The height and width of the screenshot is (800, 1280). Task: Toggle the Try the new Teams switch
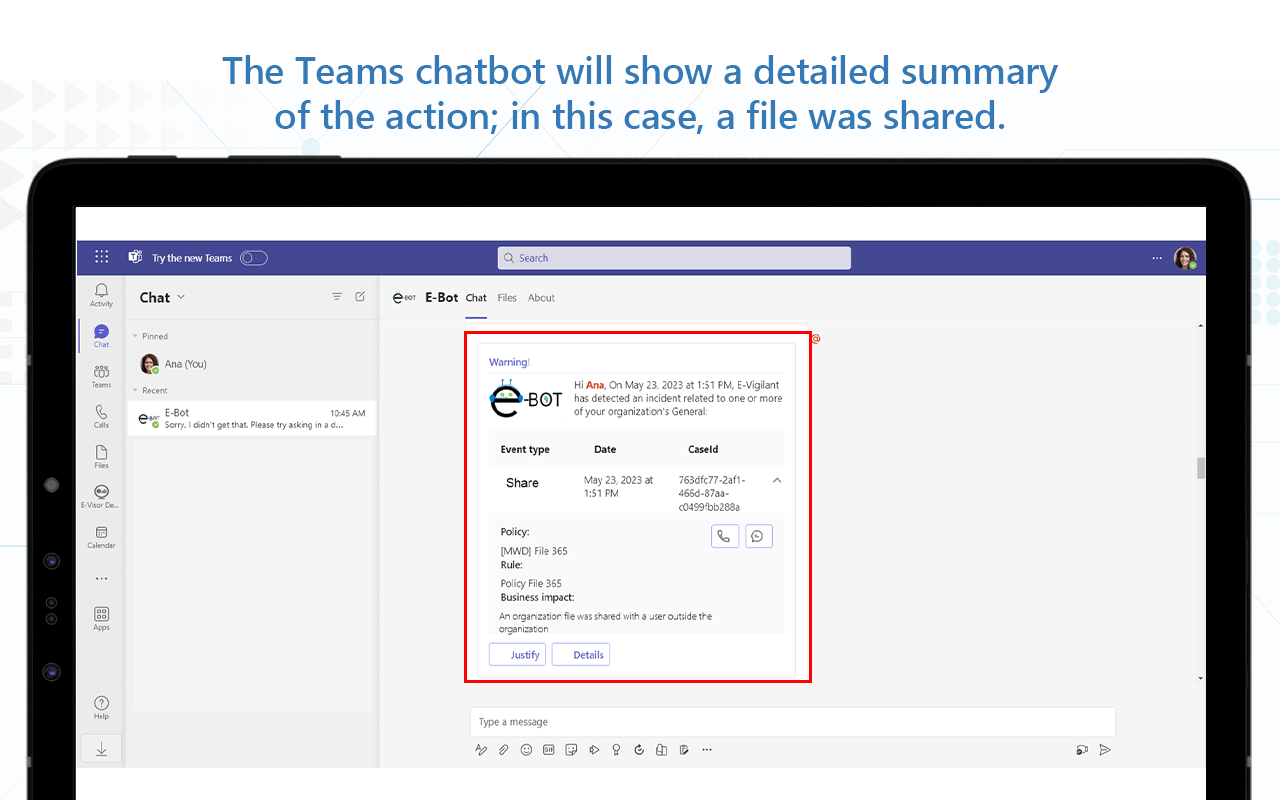point(254,258)
